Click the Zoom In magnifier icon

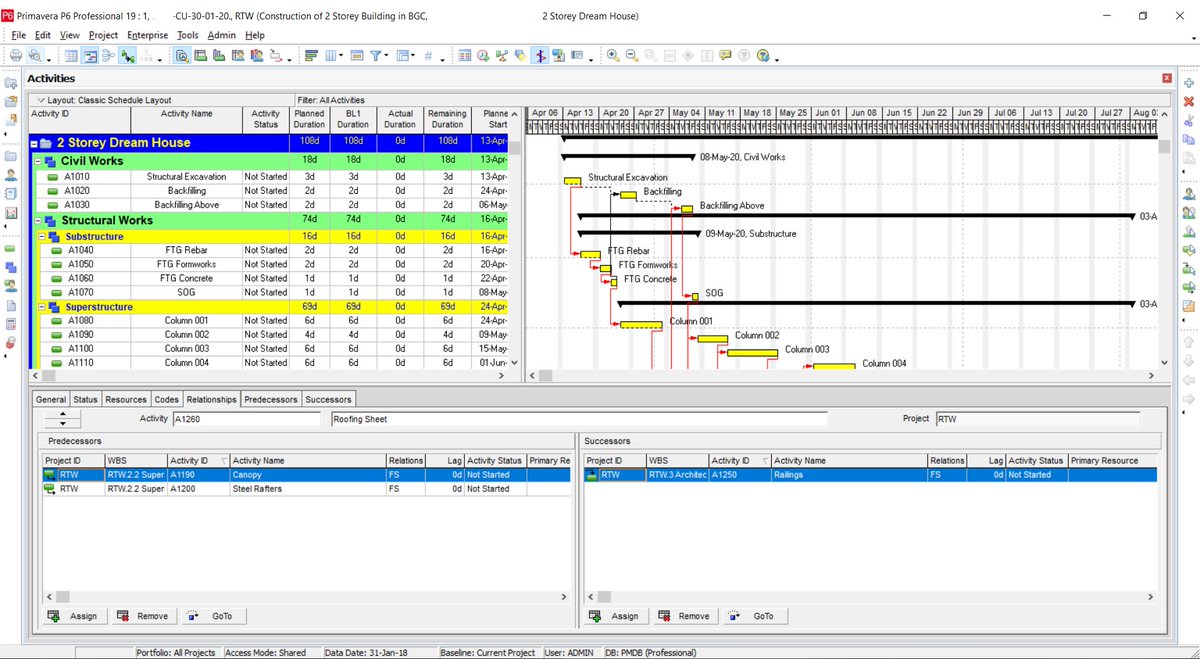click(x=612, y=56)
